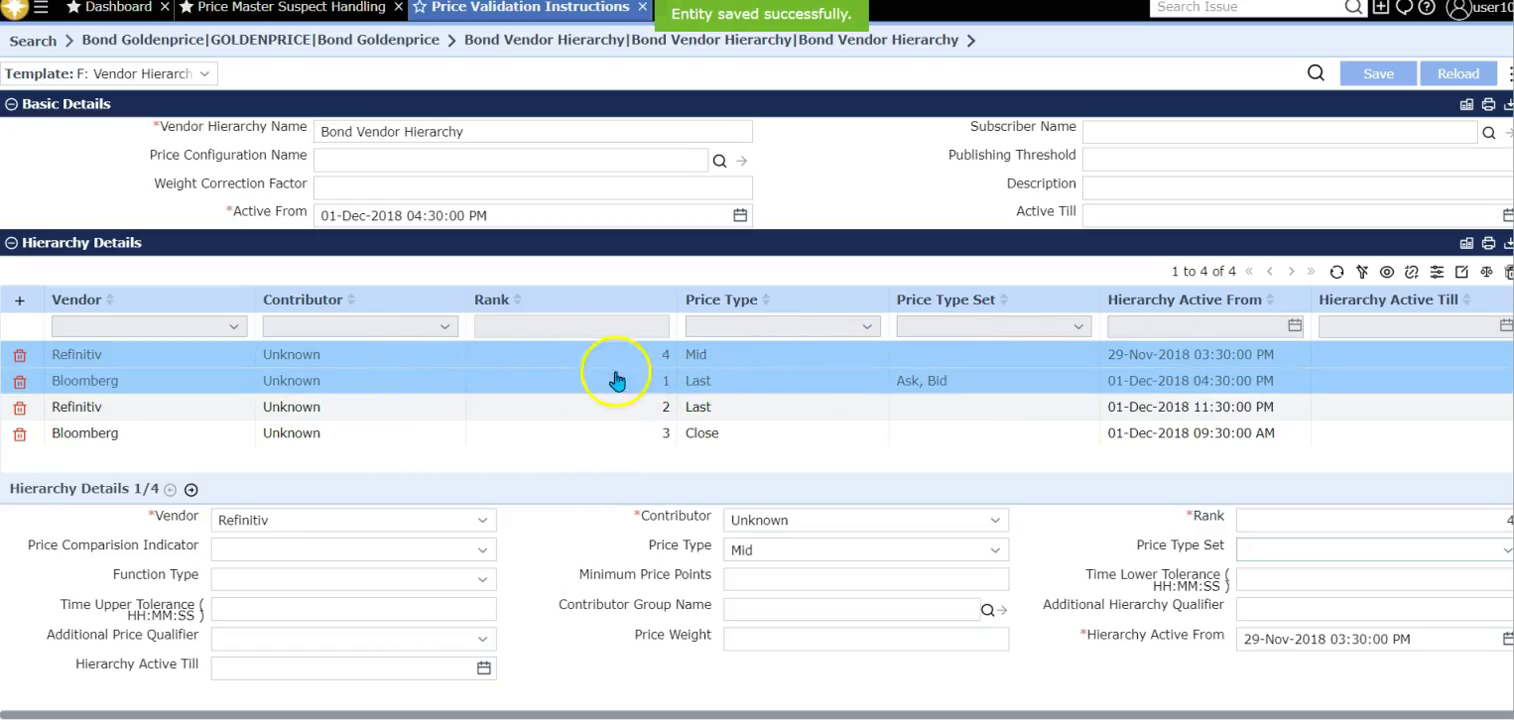Delete the Refinitiv rank 4 row
This screenshot has width=1514, height=720.
tap(20, 355)
